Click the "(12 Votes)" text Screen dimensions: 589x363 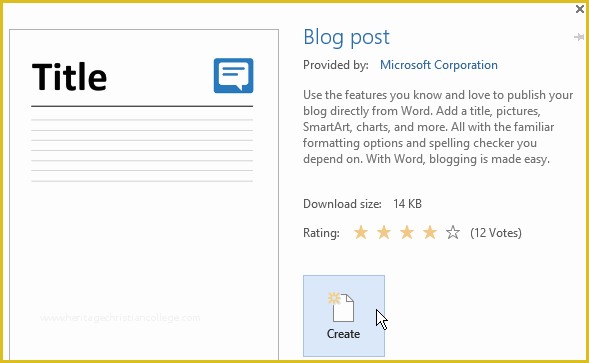496,233
